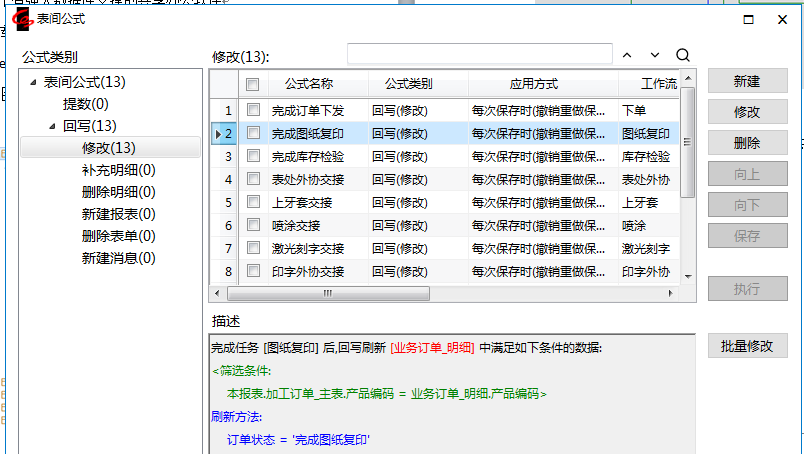Toggle the select-all checkbox in table header
Viewport: 804px width, 454px height.
pyautogui.click(x=253, y=85)
